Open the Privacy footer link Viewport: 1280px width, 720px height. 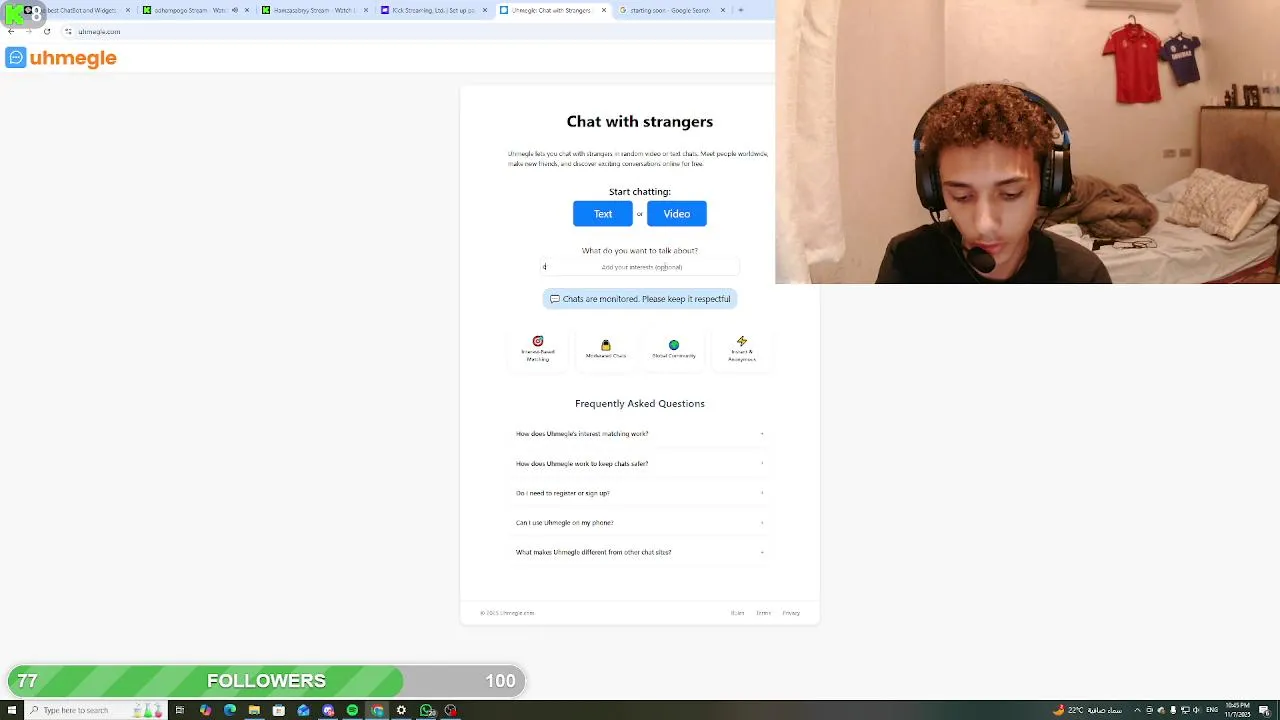(791, 613)
